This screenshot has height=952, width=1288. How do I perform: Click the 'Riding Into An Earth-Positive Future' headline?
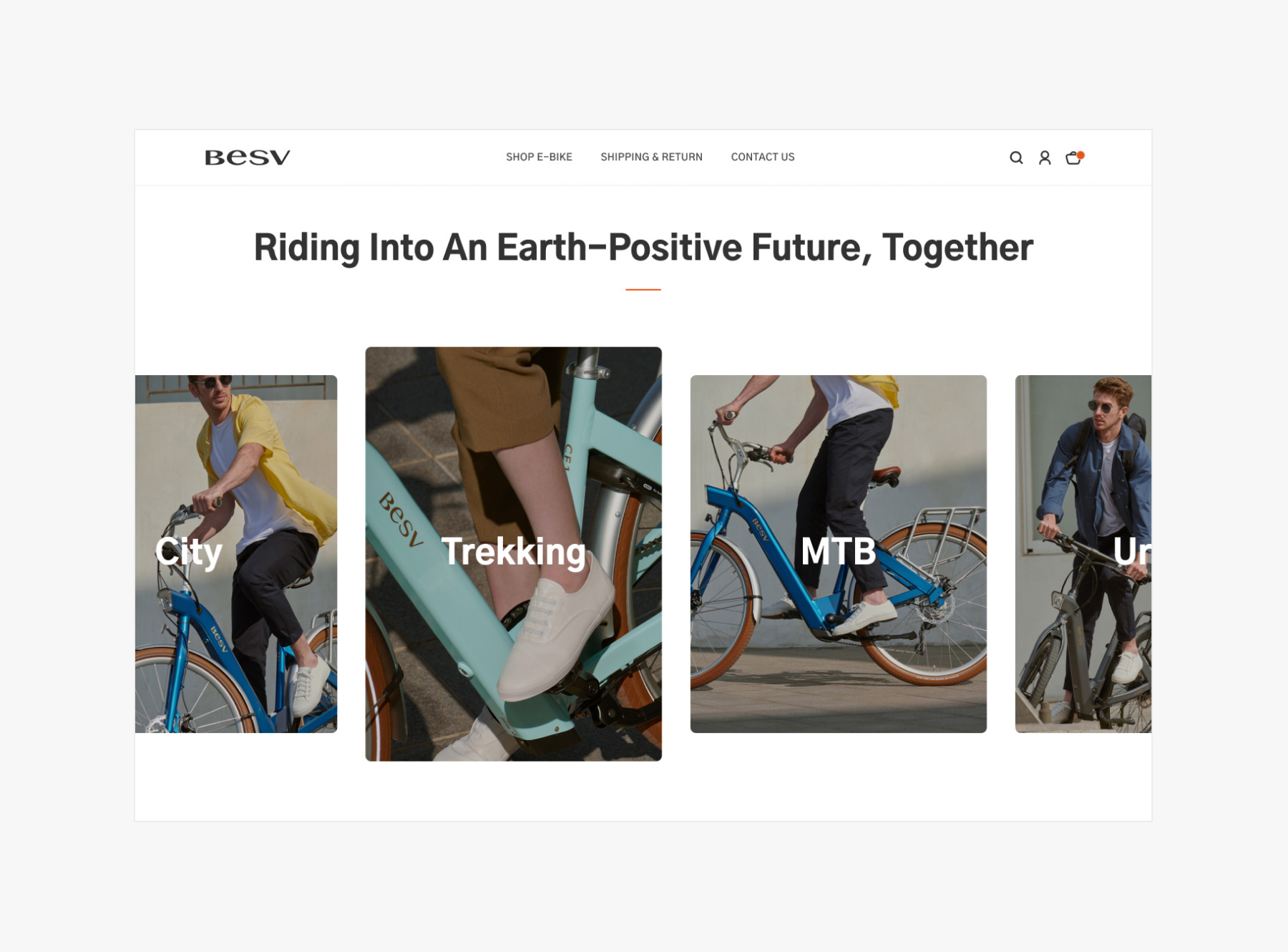643,248
